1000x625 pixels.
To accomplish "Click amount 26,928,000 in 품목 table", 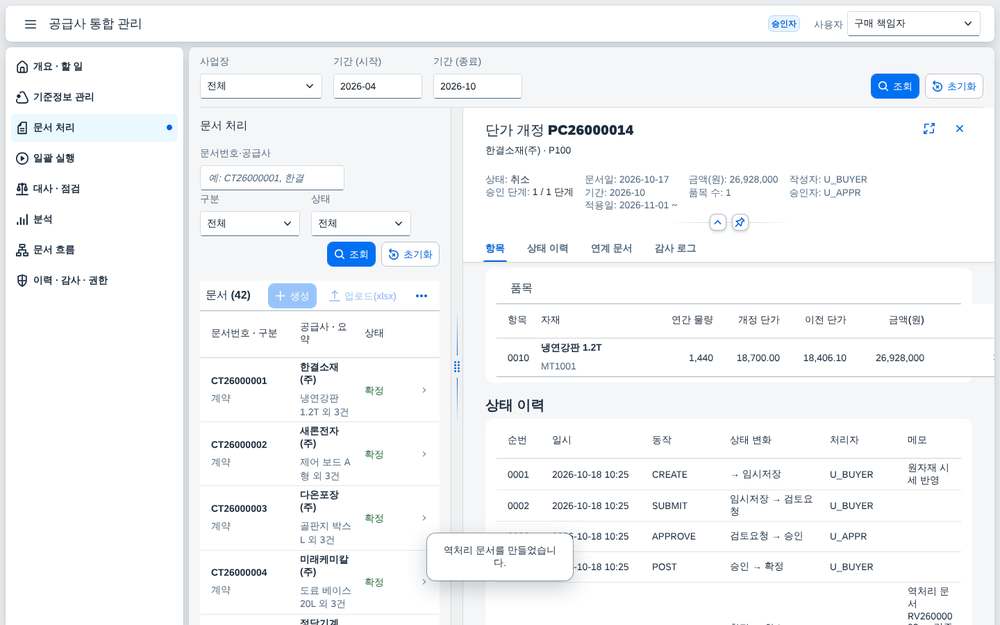I will click(899, 358).
